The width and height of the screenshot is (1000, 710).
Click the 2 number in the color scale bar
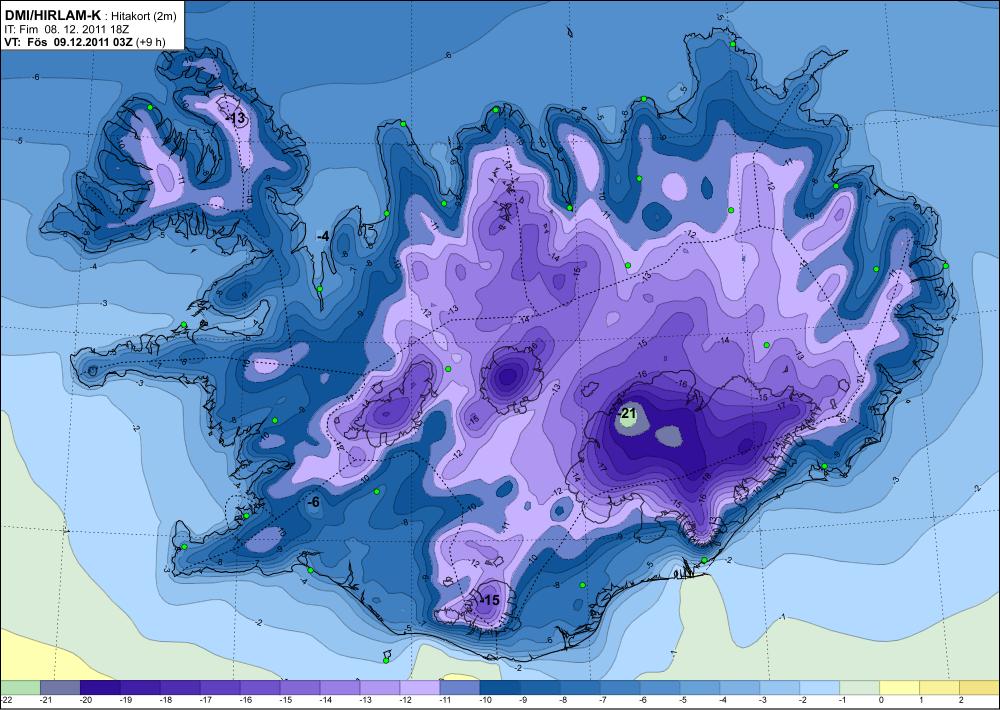click(962, 700)
